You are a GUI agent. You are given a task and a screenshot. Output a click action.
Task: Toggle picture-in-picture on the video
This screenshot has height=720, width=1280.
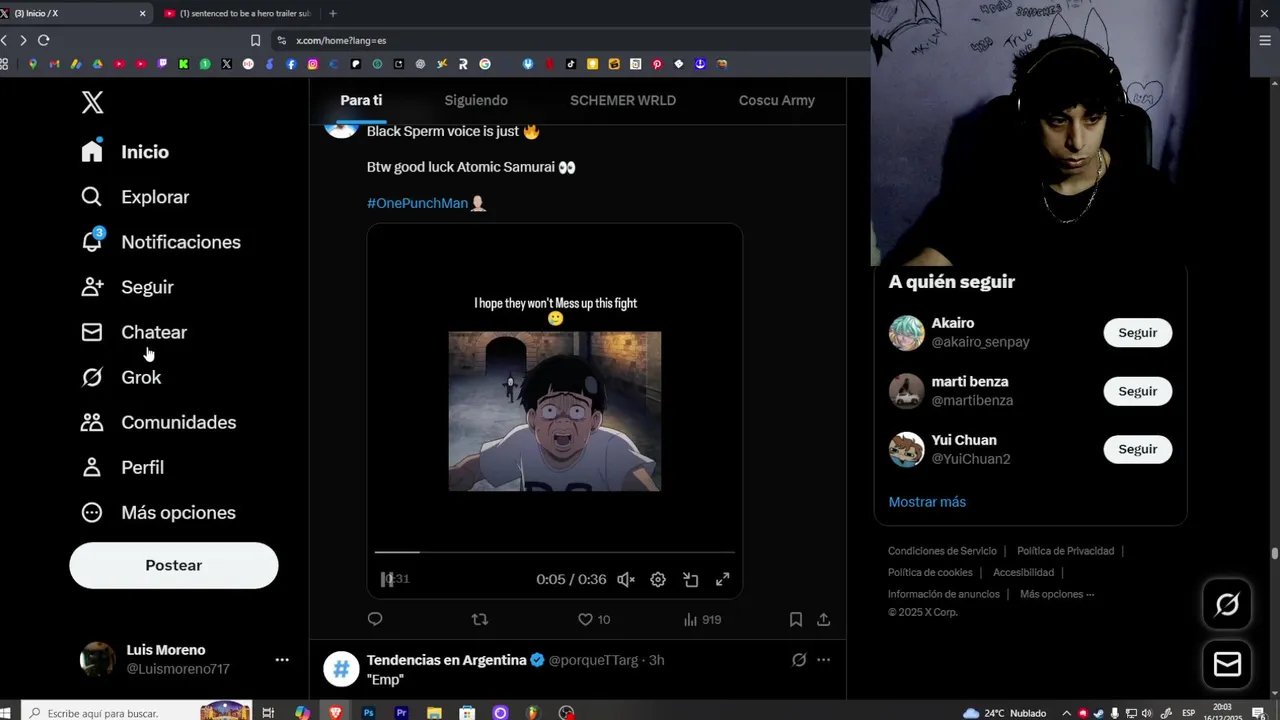[690, 579]
